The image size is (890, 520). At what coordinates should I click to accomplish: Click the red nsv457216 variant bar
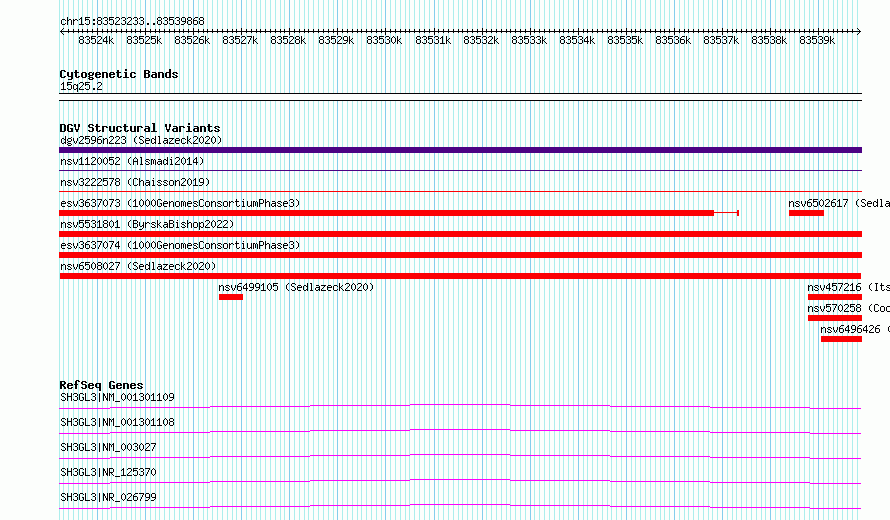[835, 297]
